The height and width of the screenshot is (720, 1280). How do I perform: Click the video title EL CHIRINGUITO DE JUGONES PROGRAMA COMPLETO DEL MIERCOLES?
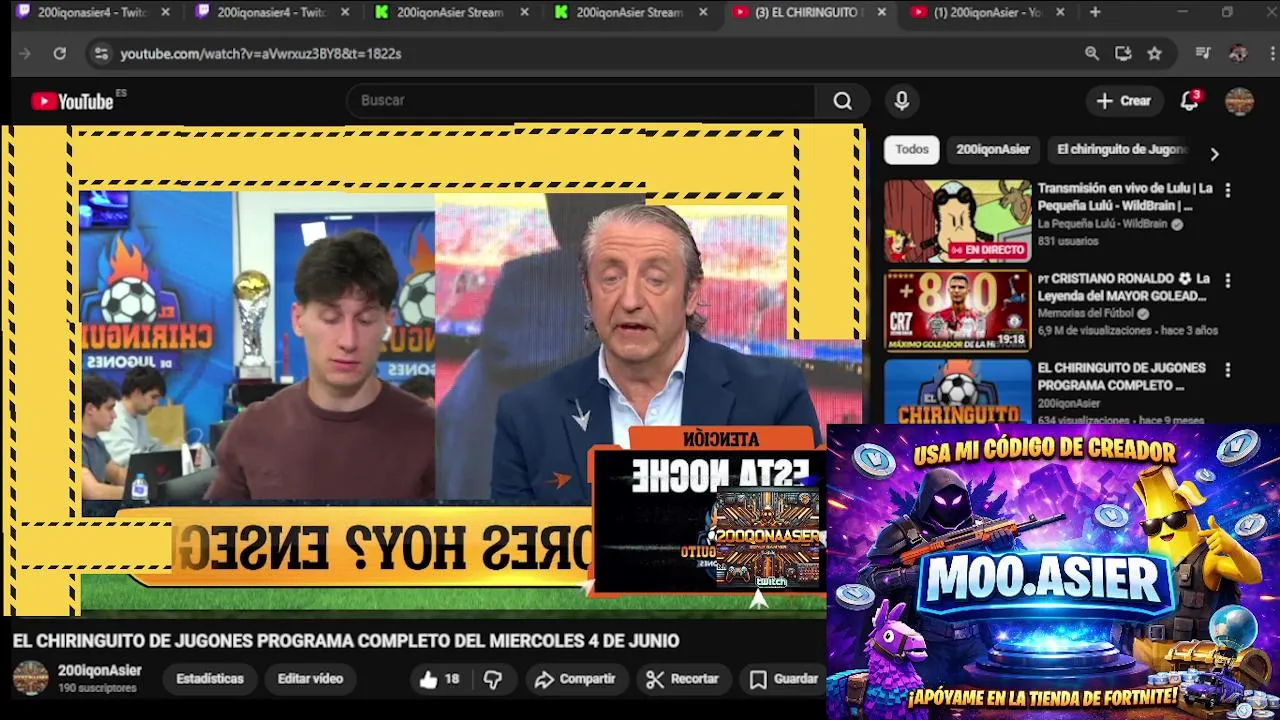point(346,641)
